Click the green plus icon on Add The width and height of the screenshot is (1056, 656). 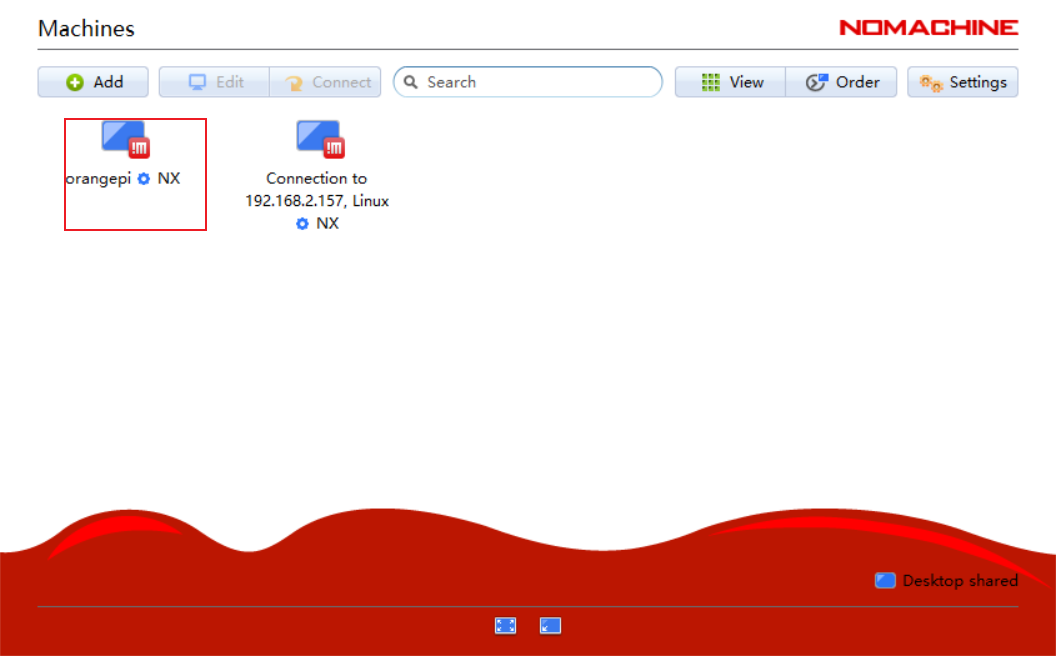tap(75, 82)
